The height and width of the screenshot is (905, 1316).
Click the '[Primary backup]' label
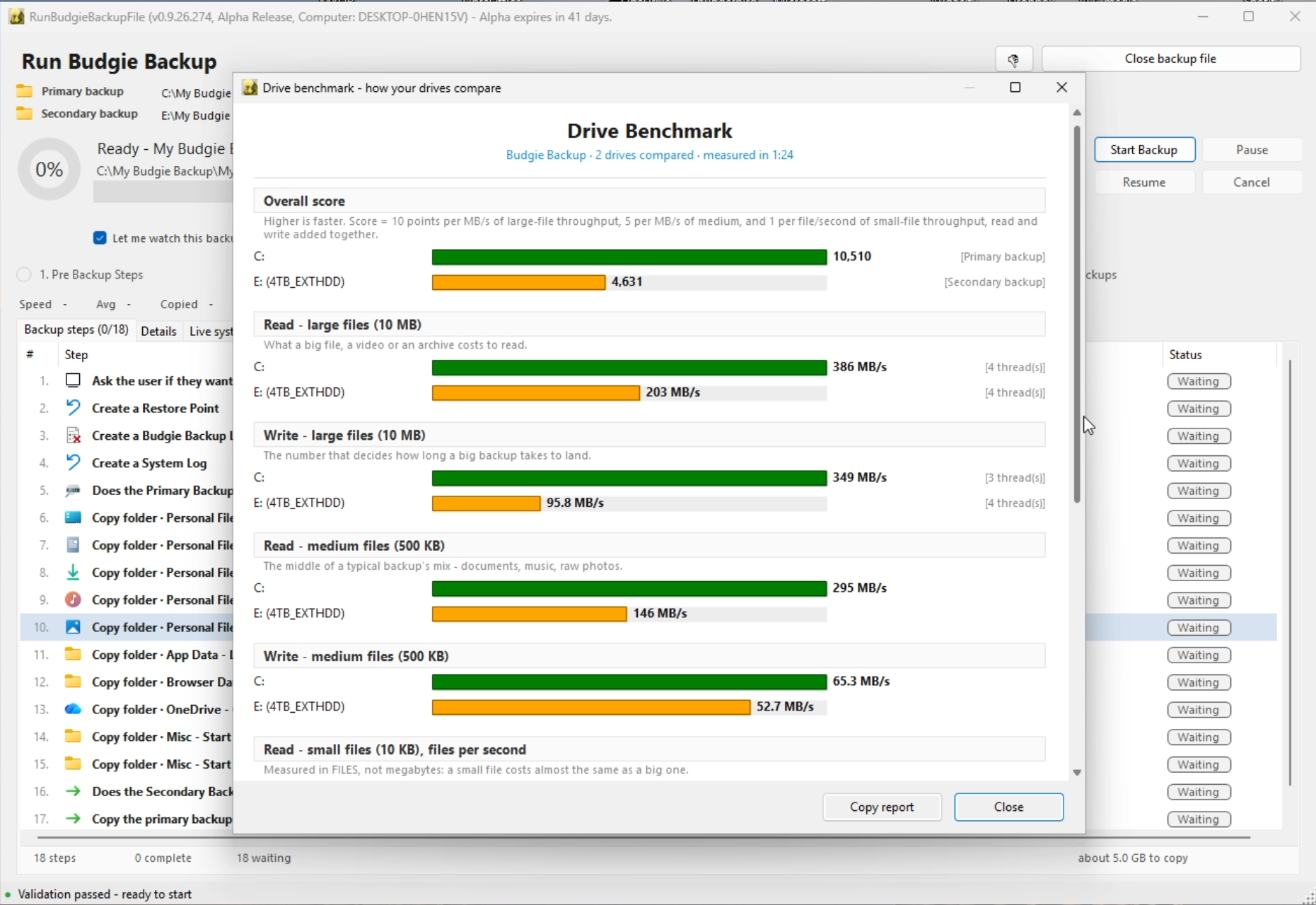(x=1003, y=257)
